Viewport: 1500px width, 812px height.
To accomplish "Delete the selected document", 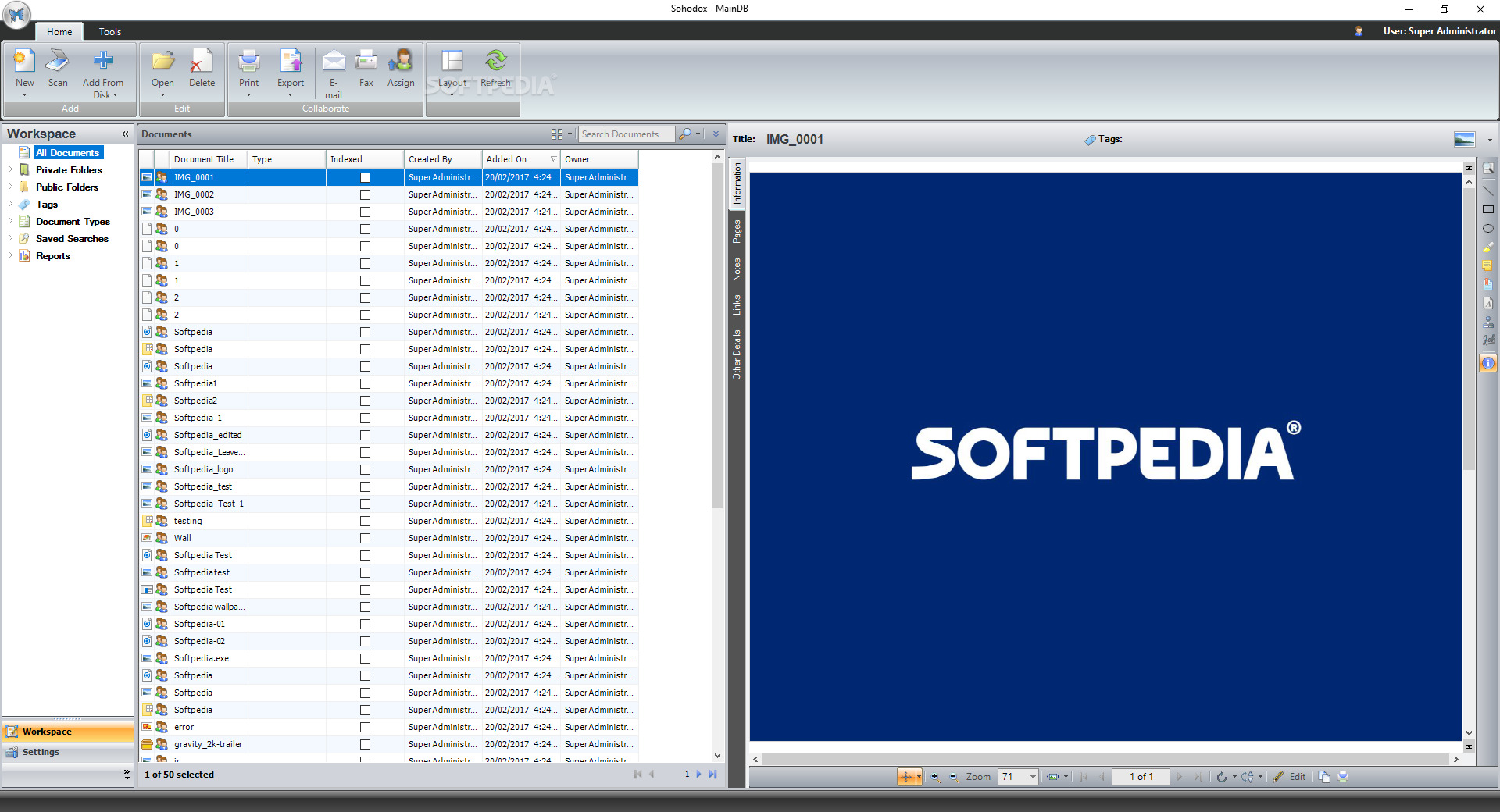I will [x=202, y=61].
